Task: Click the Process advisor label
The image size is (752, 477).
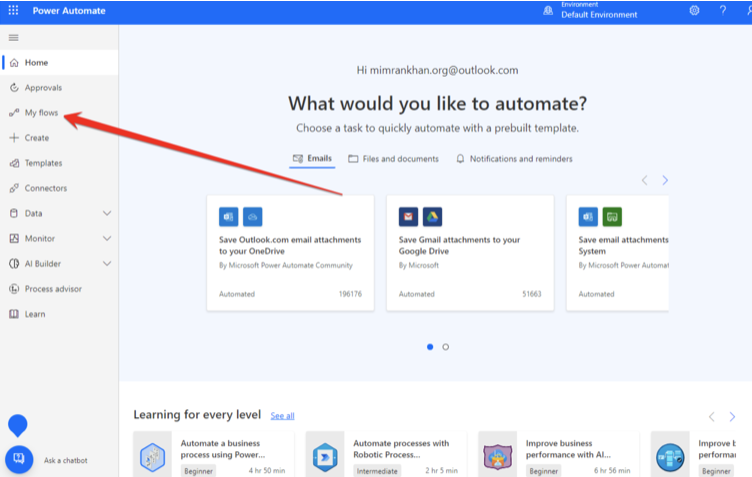Action: [53, 289]
